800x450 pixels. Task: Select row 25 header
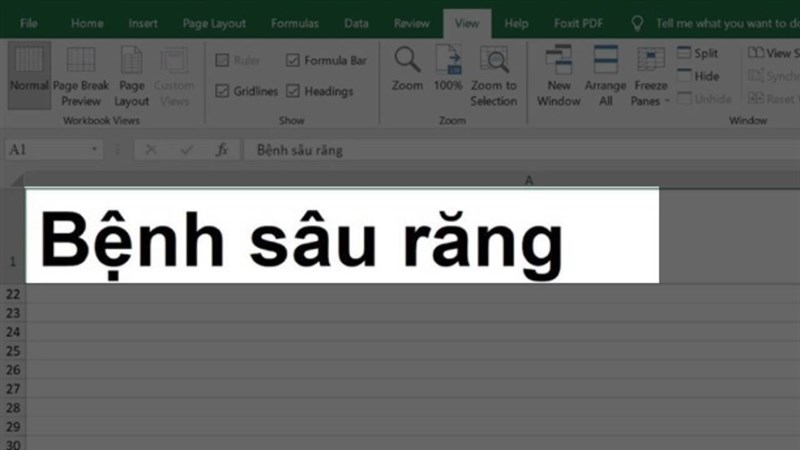(13, 351)
